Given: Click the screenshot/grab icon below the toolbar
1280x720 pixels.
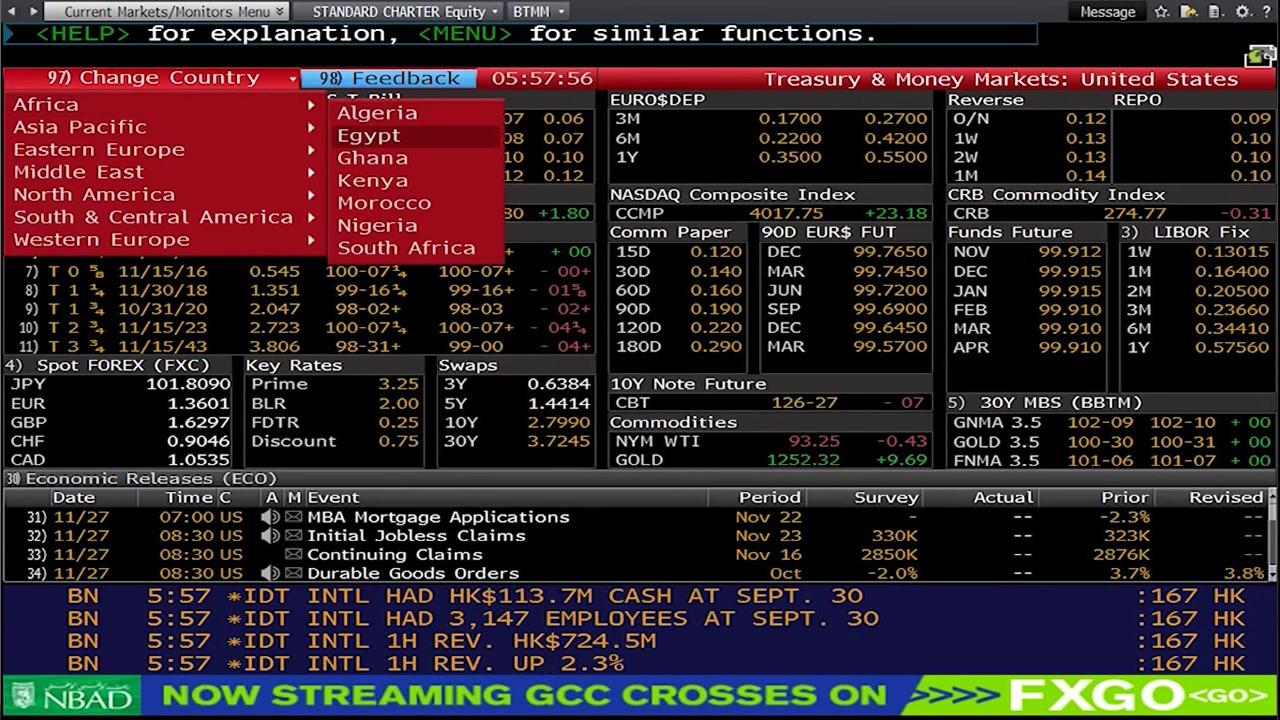Looking at the screenshot, I should (x=1259, y=55).
